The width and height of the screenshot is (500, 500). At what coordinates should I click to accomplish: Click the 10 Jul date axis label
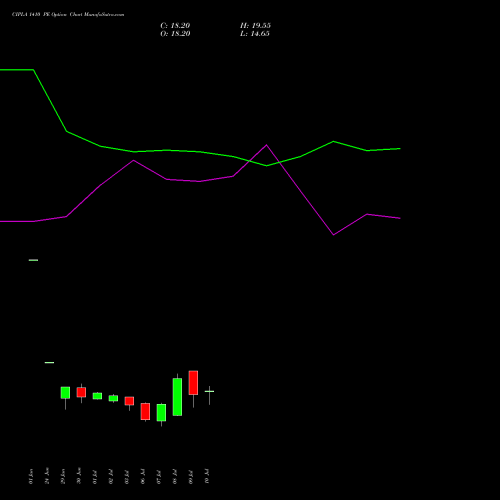[x=207, y=476]
